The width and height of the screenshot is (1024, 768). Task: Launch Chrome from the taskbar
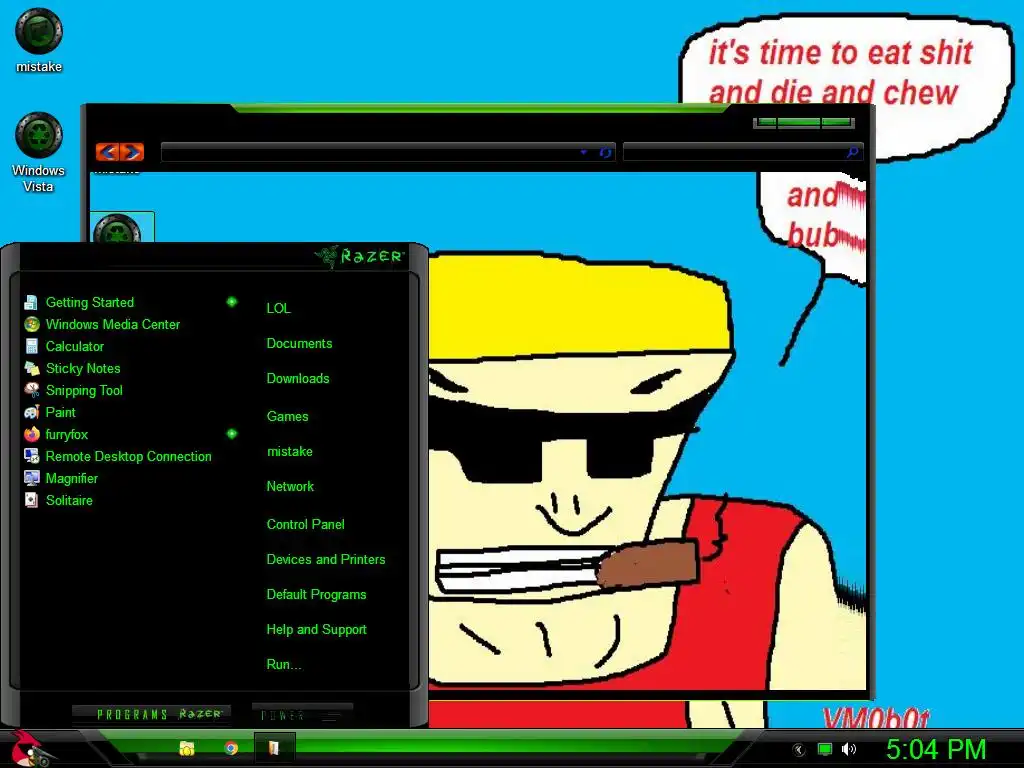[x=231, y=748]
